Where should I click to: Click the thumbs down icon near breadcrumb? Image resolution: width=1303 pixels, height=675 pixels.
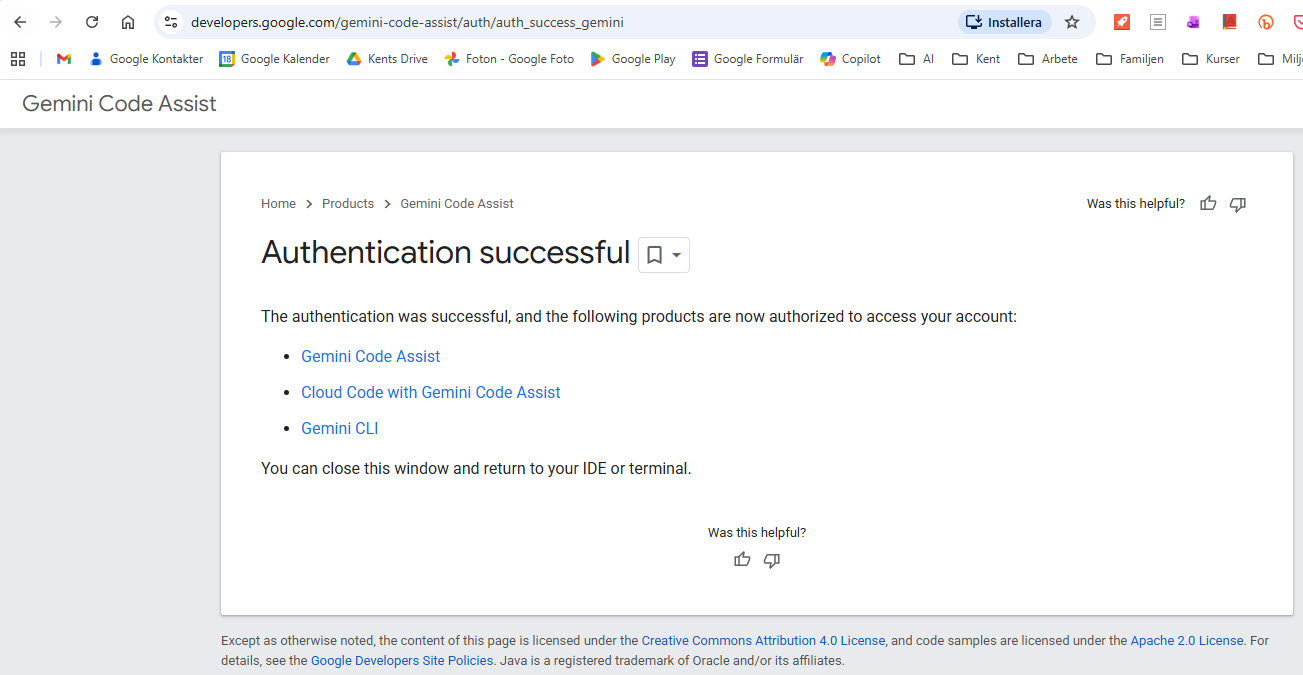pos(1238,204)
